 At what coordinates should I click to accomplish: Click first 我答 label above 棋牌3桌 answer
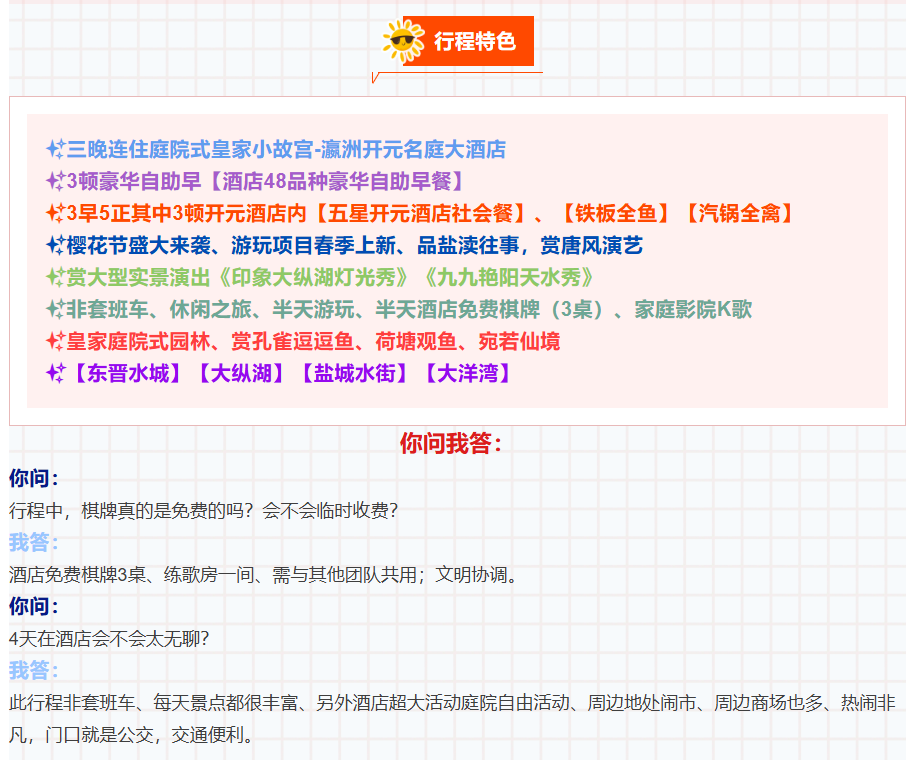34,543
